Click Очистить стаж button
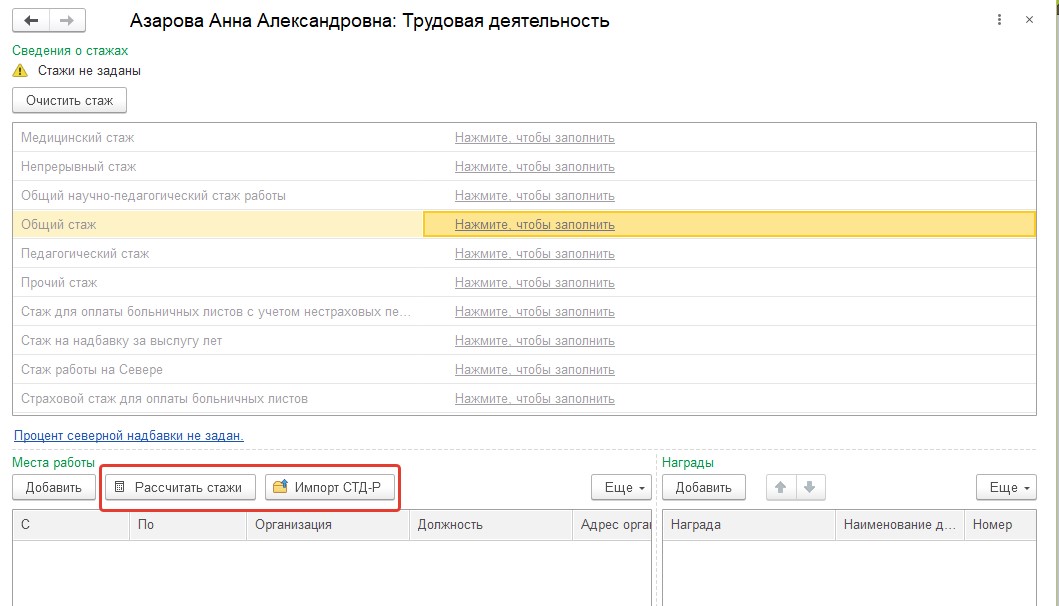Viewport: 1059px width, 606px height. (x=70, y=101)
